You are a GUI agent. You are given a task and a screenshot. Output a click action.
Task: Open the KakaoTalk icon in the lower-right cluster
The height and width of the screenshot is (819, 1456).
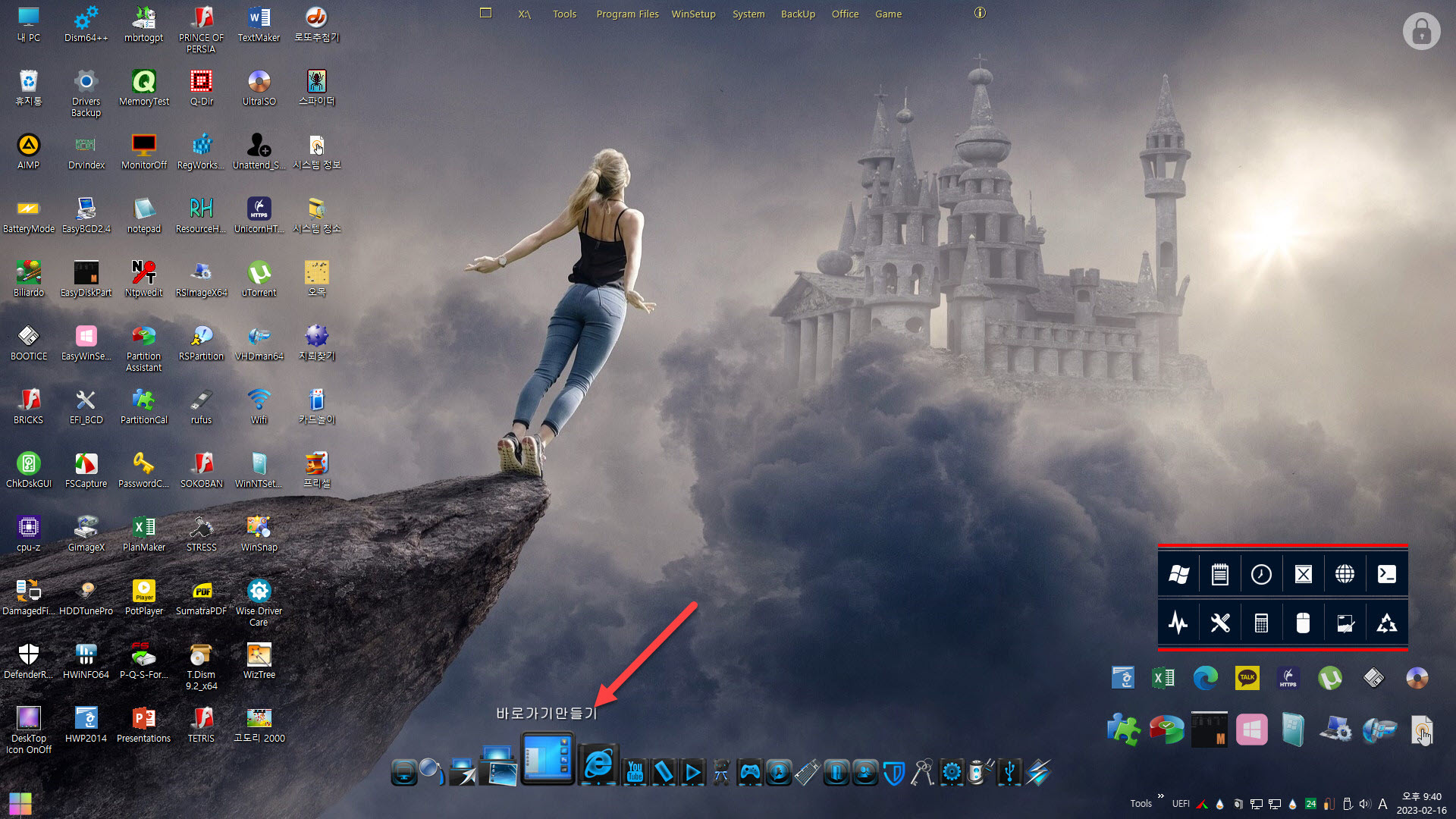tap(1247, 677)
